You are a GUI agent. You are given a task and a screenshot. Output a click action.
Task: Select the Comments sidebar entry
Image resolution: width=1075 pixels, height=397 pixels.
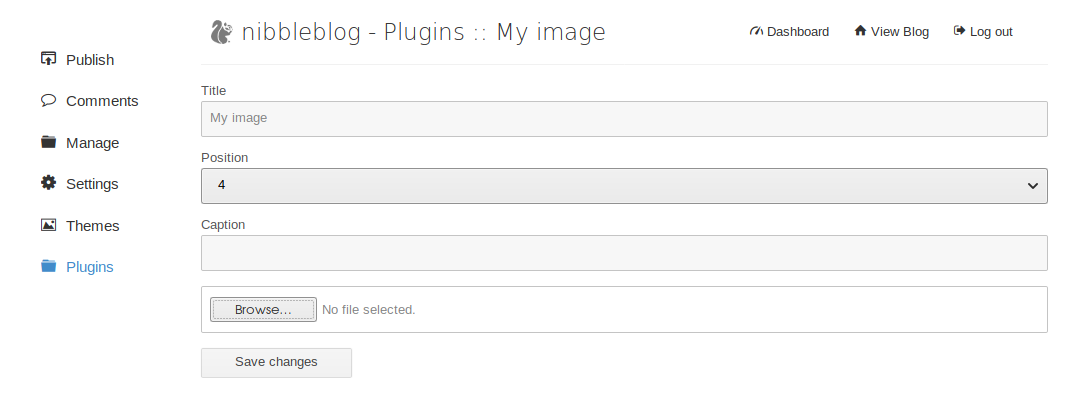[x=102, y=101]
